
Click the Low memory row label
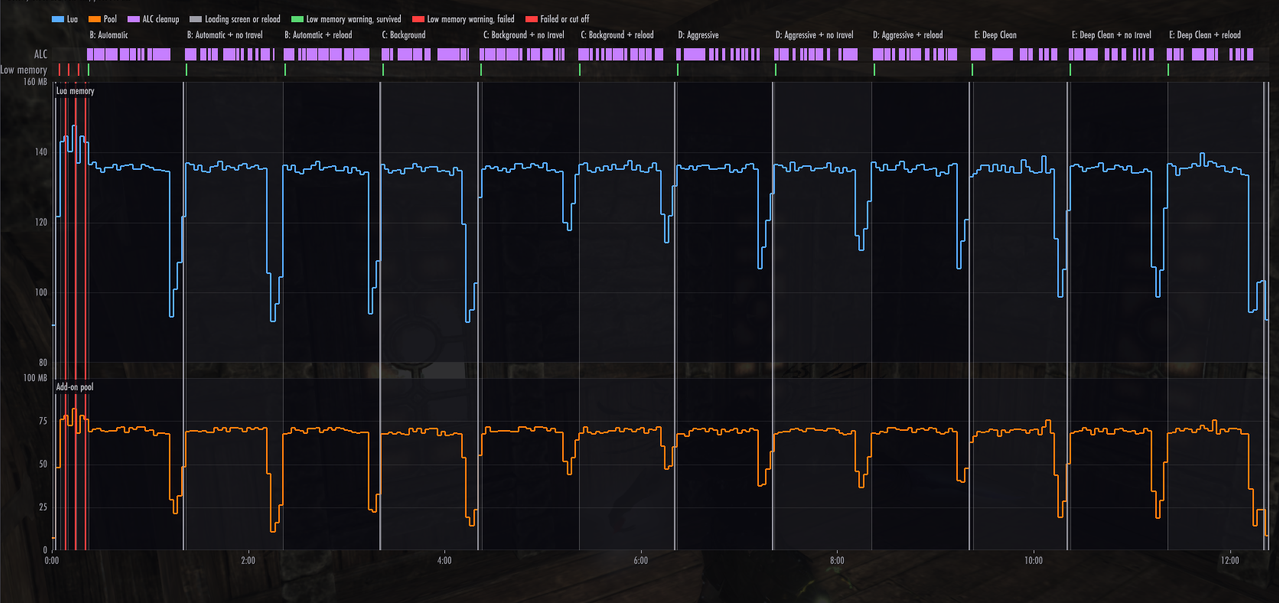[x=24, y=70]
